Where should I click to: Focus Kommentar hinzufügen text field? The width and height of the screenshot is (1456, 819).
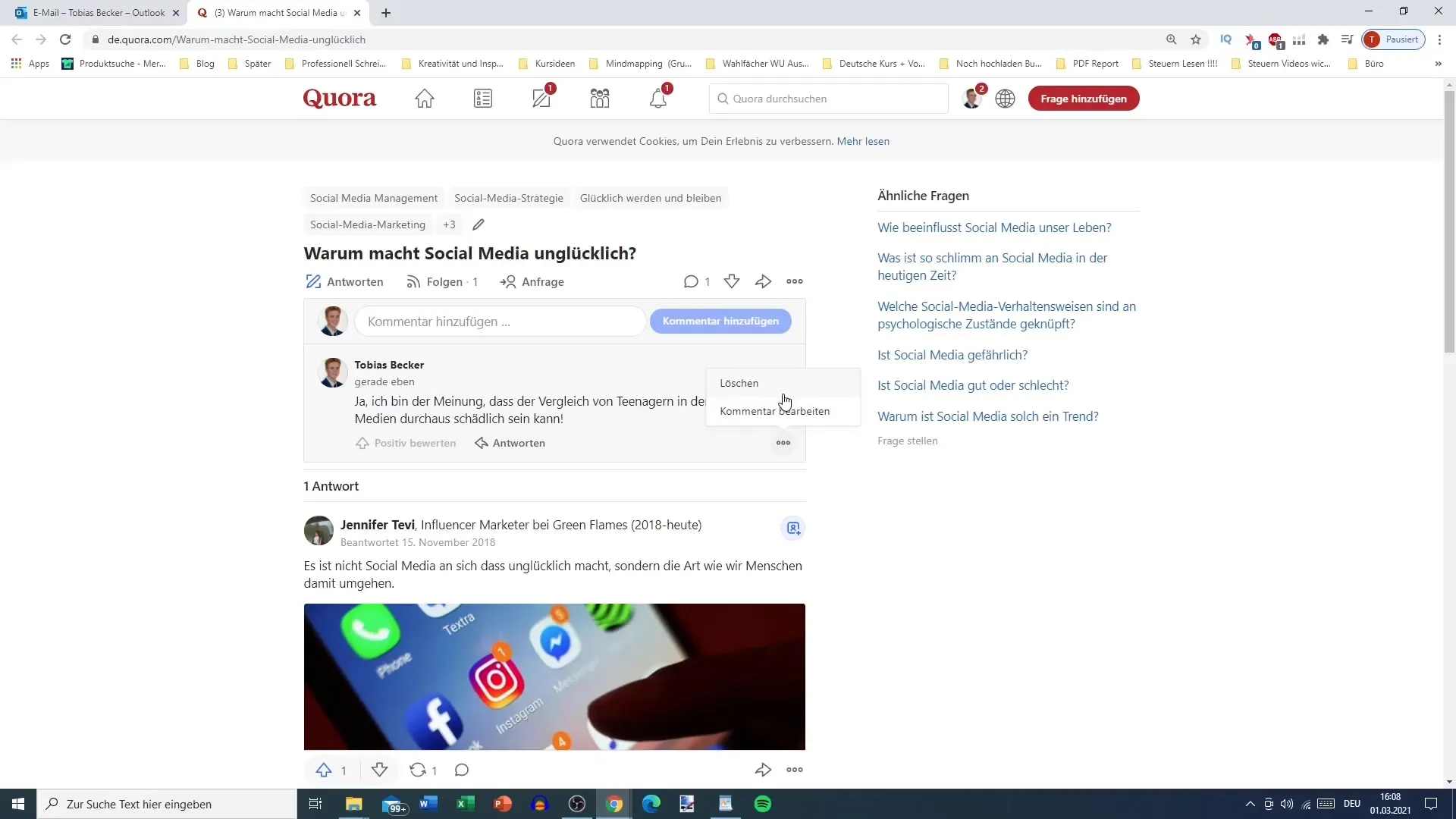[500, 322]
